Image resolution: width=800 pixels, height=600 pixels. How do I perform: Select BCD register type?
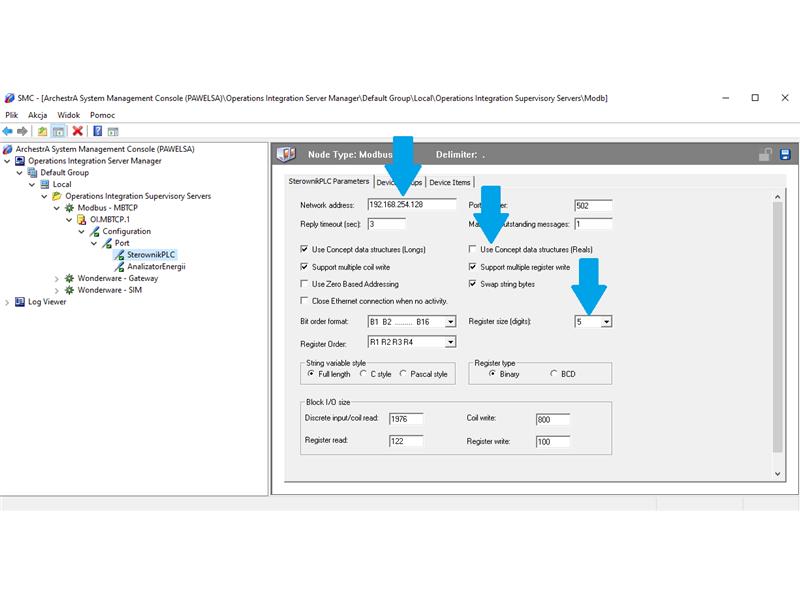point(554,373)
